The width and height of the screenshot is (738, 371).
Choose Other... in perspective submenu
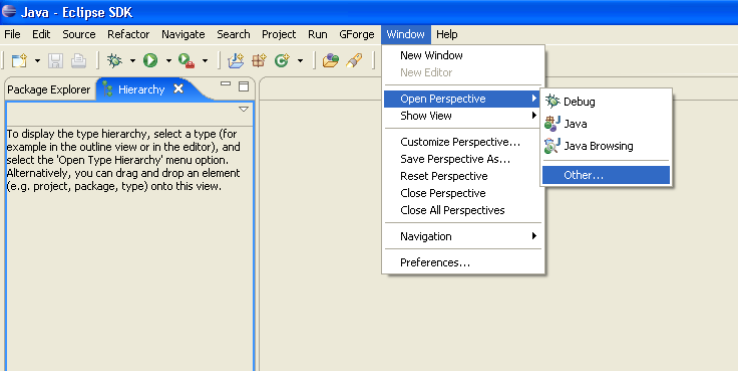pos(606,175)
